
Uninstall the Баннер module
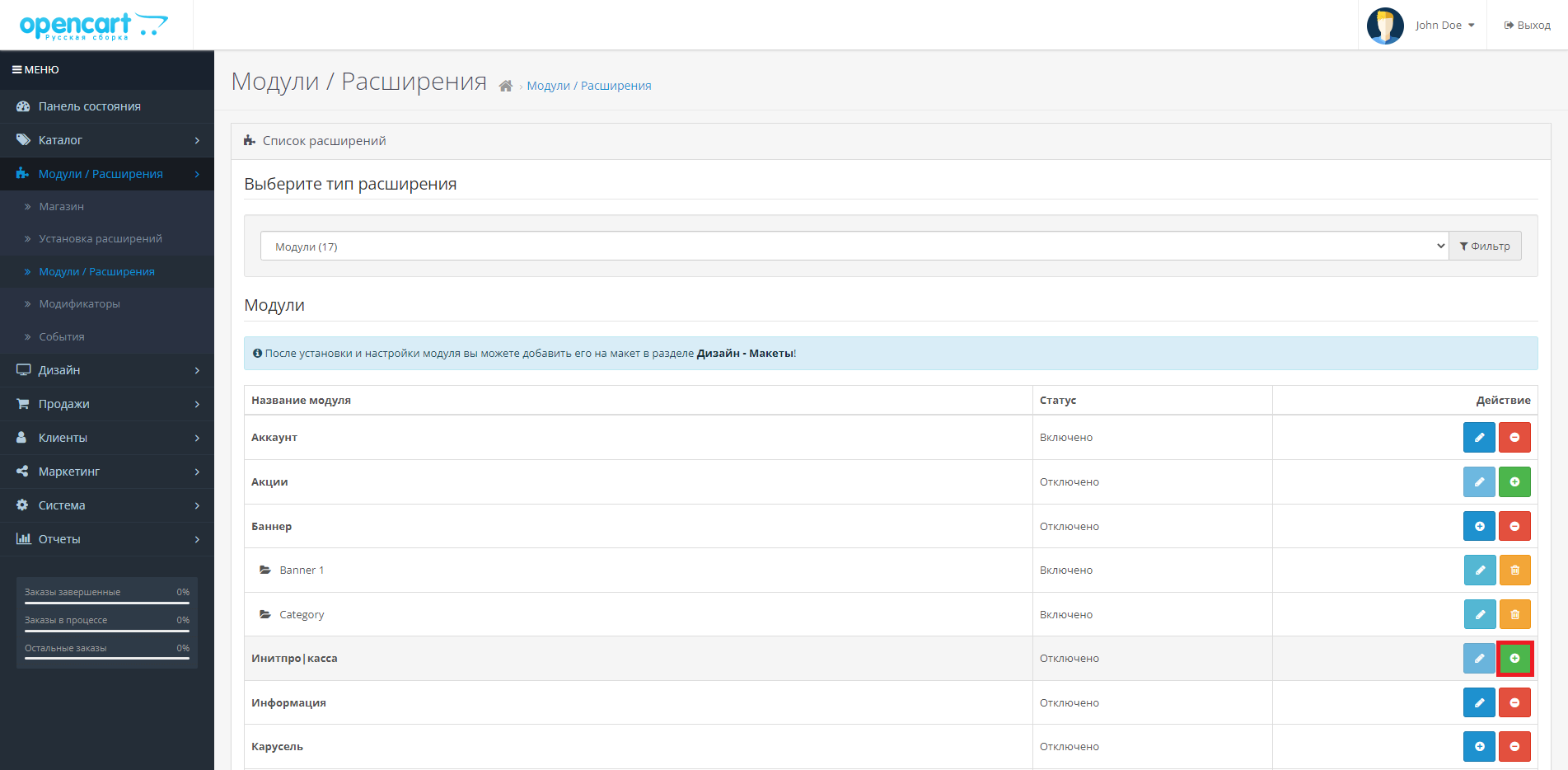click(x=1514, y=526)
